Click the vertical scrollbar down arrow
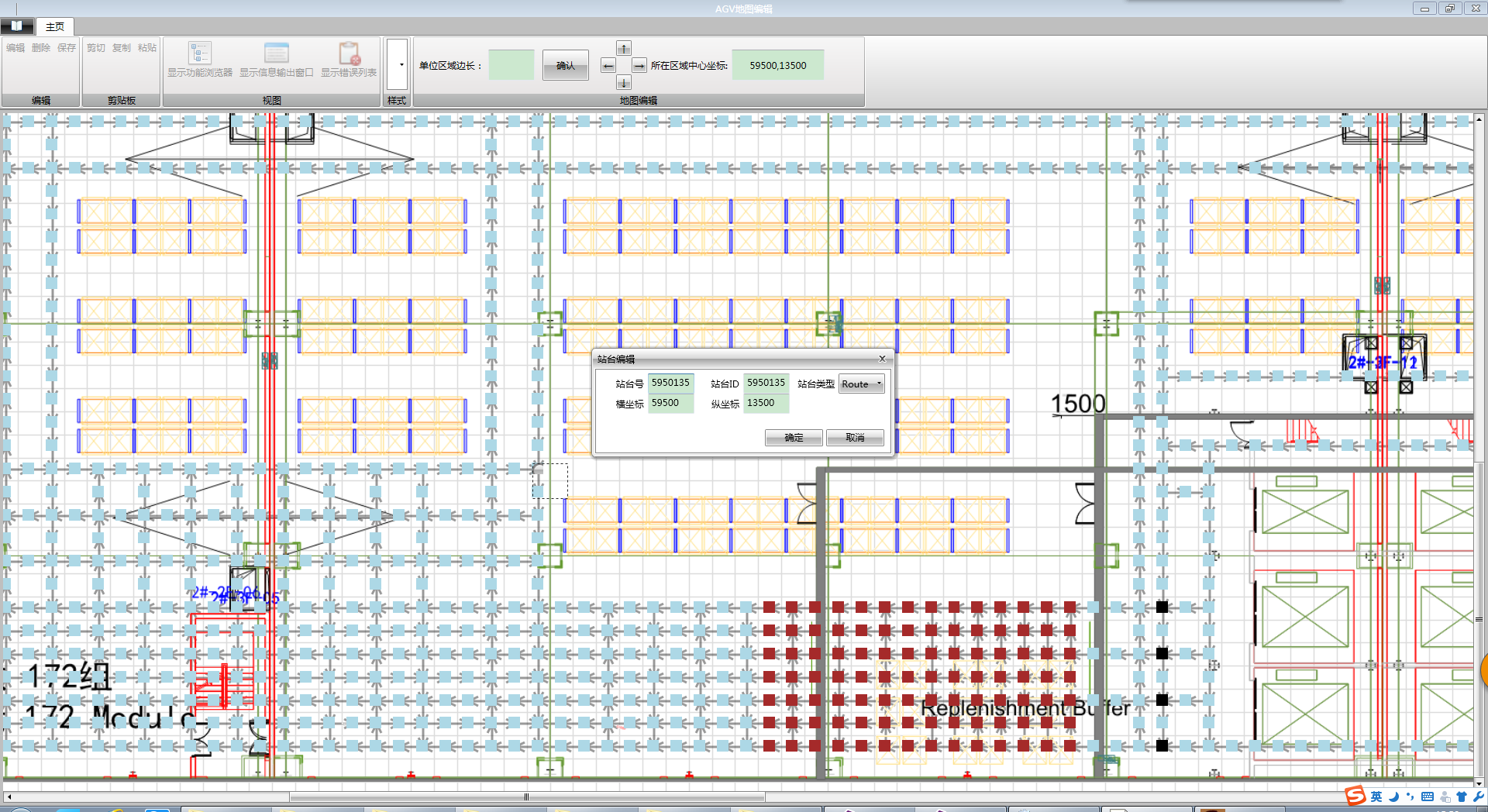The height and width of the screenshot is (812, 1488). [x=1479, y=784]
